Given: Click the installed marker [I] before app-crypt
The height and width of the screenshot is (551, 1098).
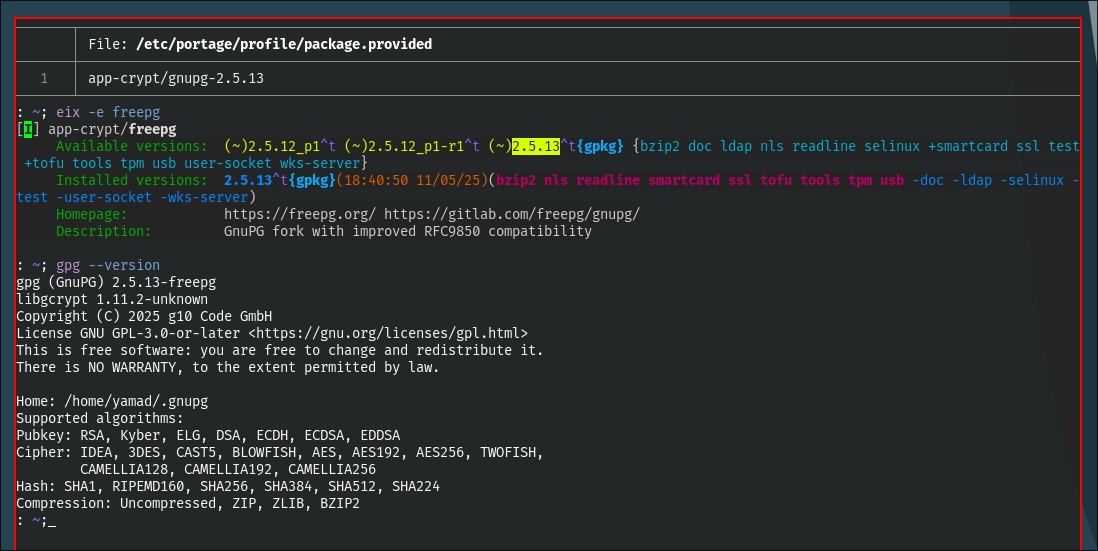Looking at the screenshot, I should point(28,130).
